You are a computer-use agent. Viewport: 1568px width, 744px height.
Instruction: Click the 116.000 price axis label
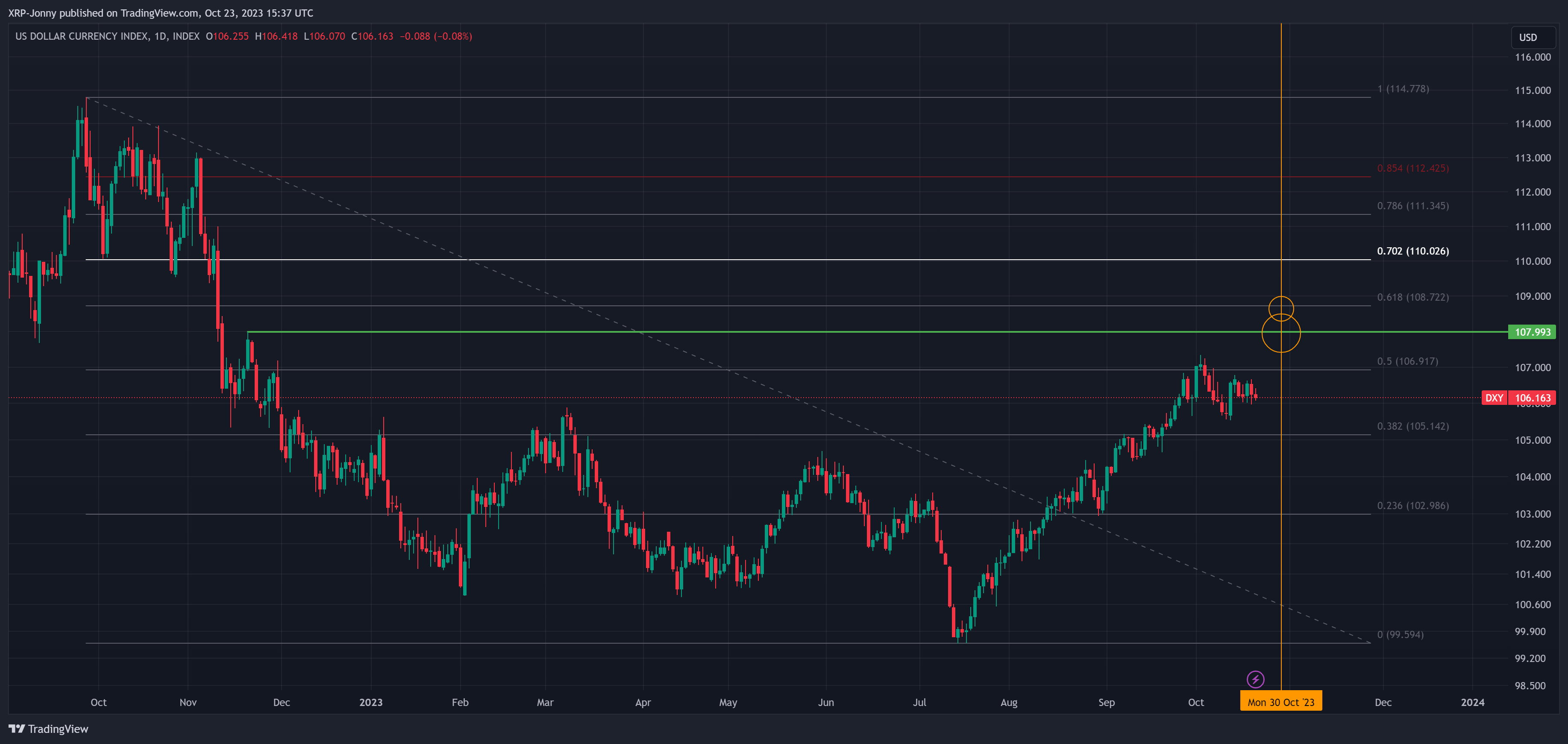click(1533, 57)
